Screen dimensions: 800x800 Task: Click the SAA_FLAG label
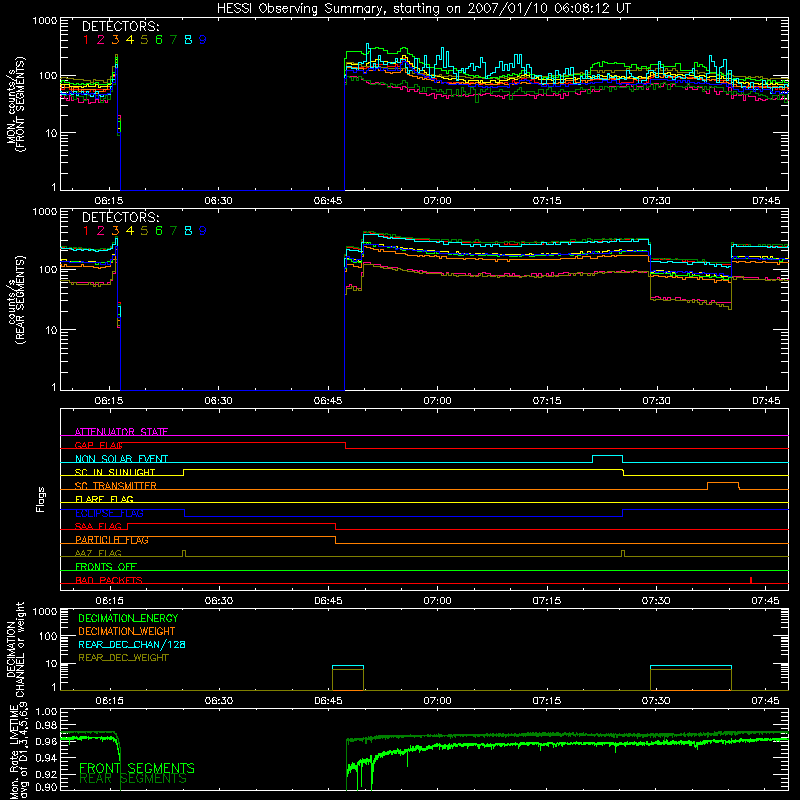coord(98,526)
